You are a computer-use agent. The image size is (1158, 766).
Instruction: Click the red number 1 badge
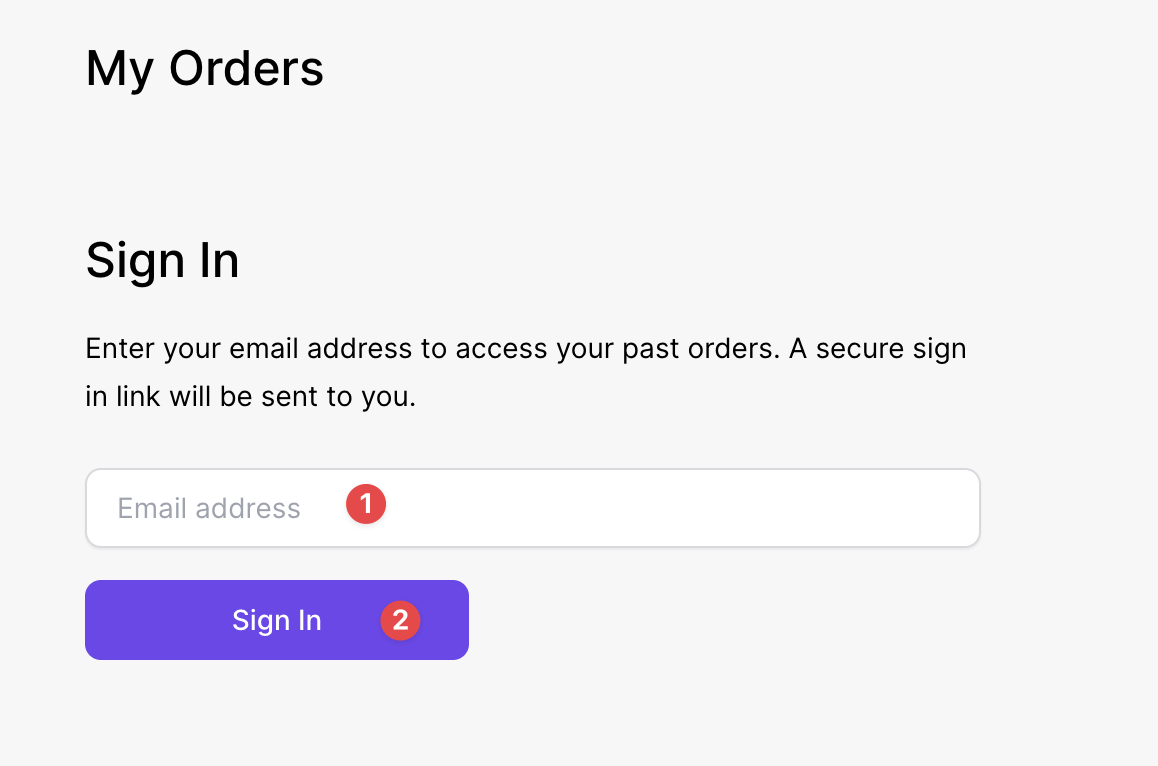click(x=366, y=505)
